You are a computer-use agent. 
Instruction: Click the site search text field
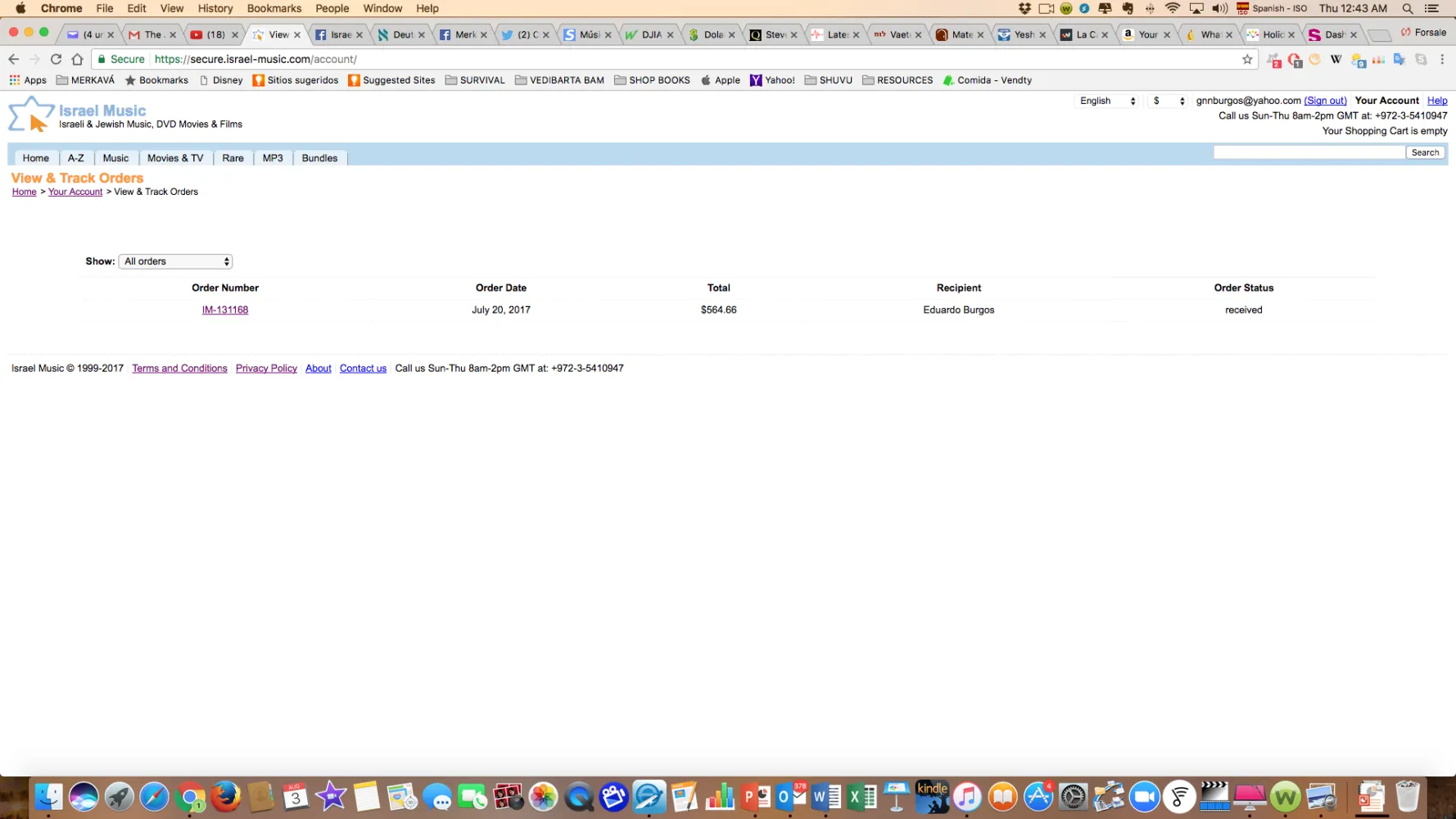pos(1309,152)
